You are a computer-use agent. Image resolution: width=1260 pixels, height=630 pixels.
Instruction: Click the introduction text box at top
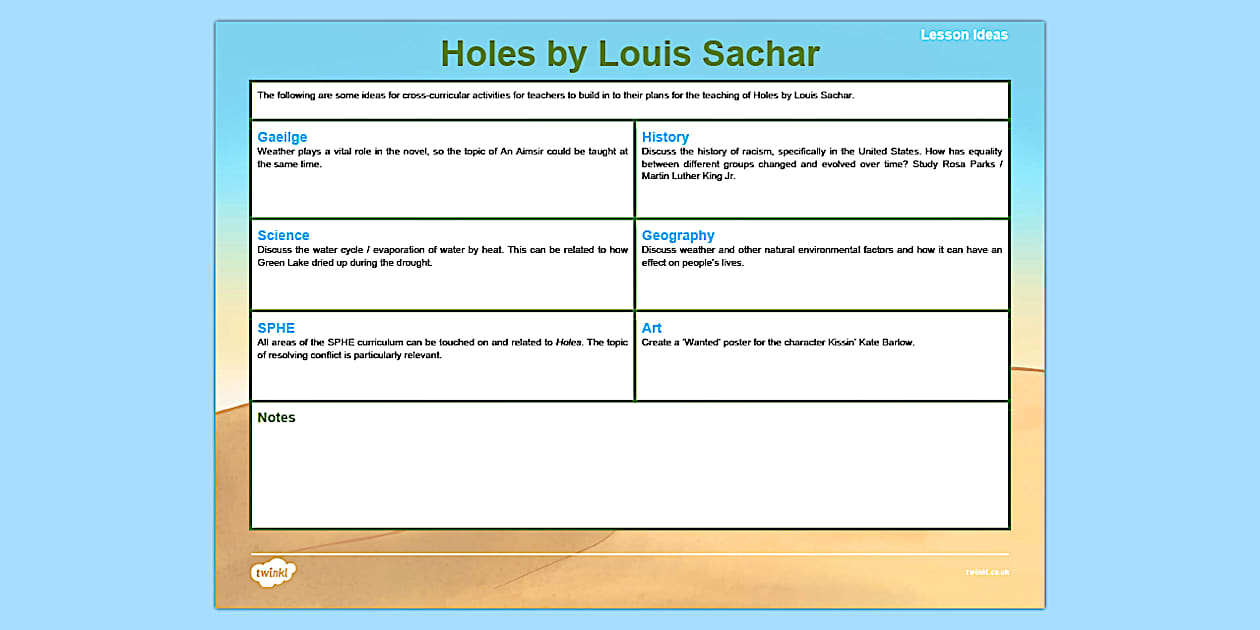tap(630, 98)
